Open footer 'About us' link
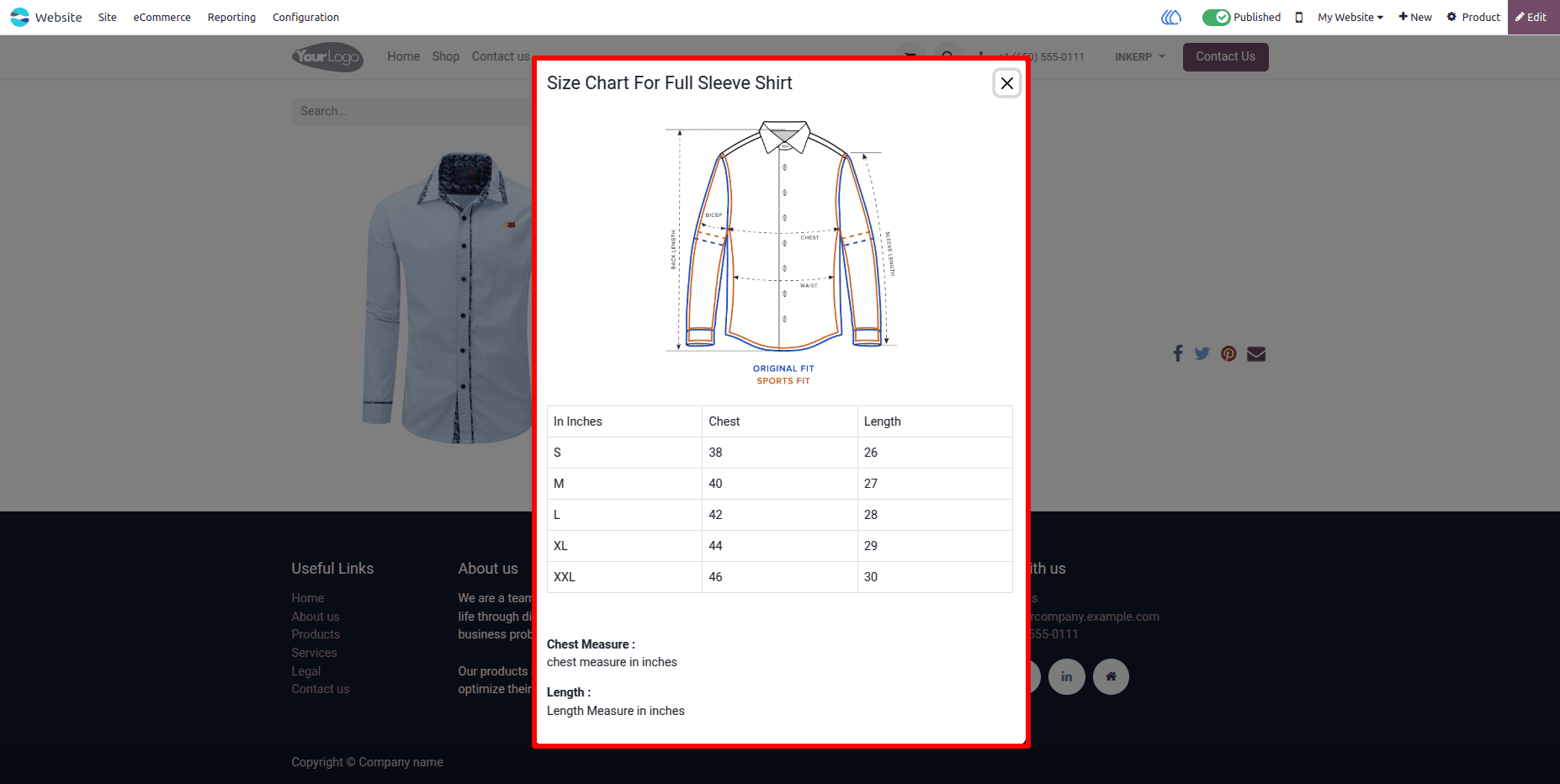The height and width of the screenshot is (784, 1560). 316,617
